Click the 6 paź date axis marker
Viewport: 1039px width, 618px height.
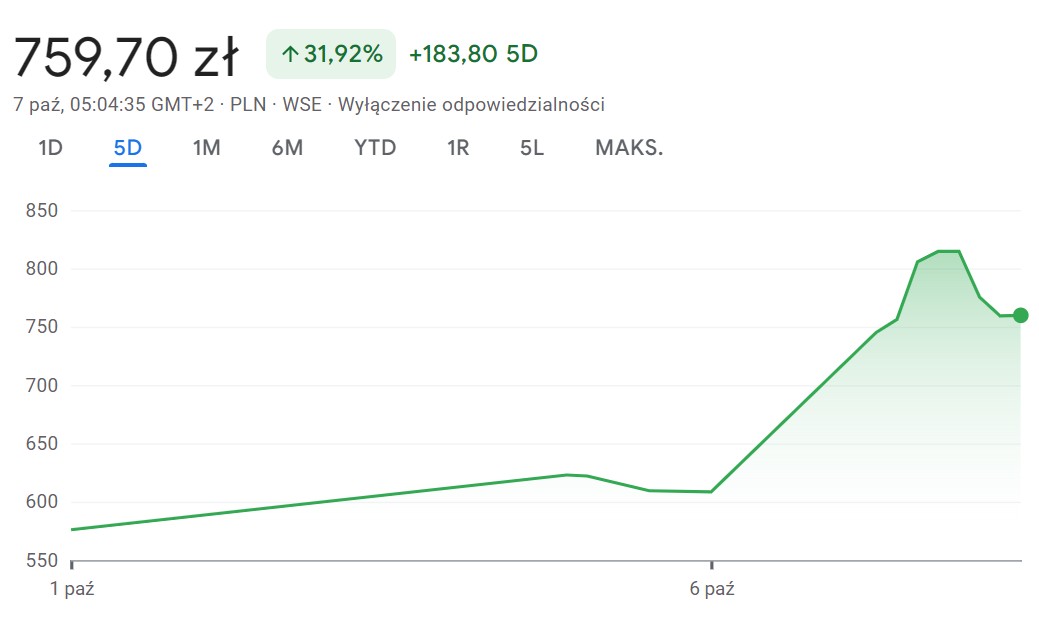coord(712,589)
